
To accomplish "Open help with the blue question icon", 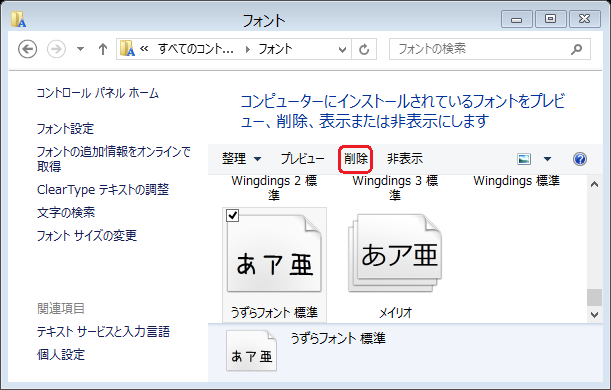I will [x=580, y=159].
